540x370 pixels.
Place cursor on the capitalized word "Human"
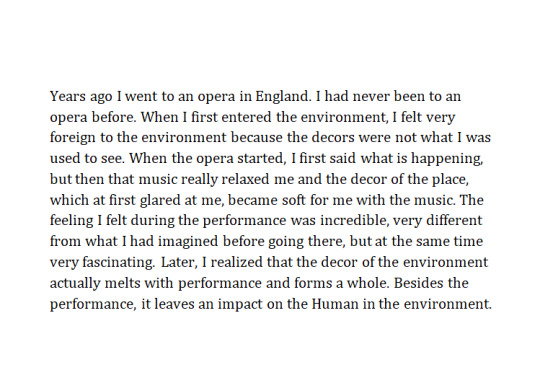[x=335, y=304]
